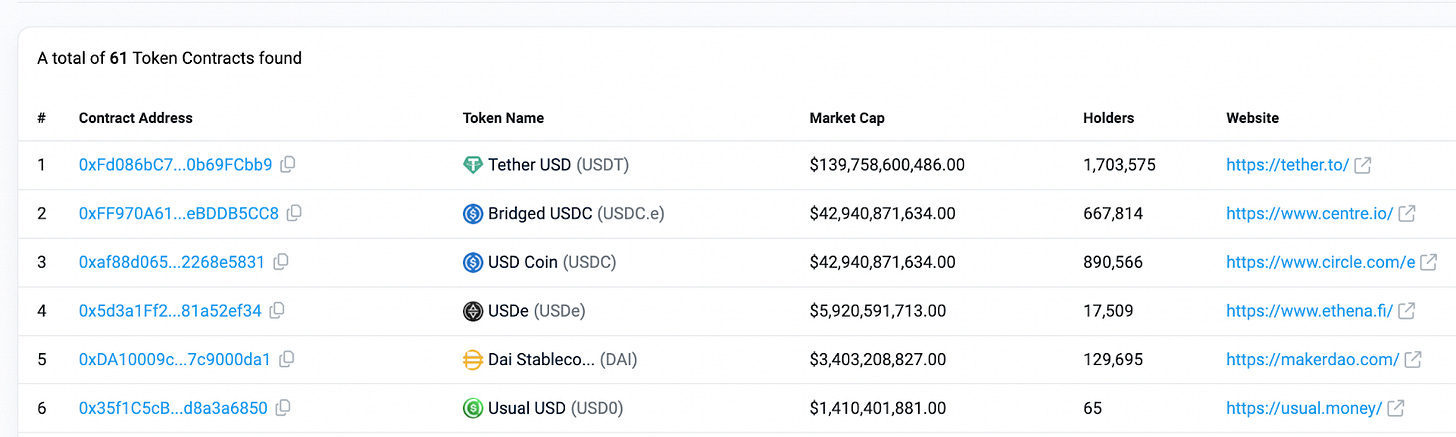Copy the Usual USD contract address
The image size is (1456, 437).
283,408
